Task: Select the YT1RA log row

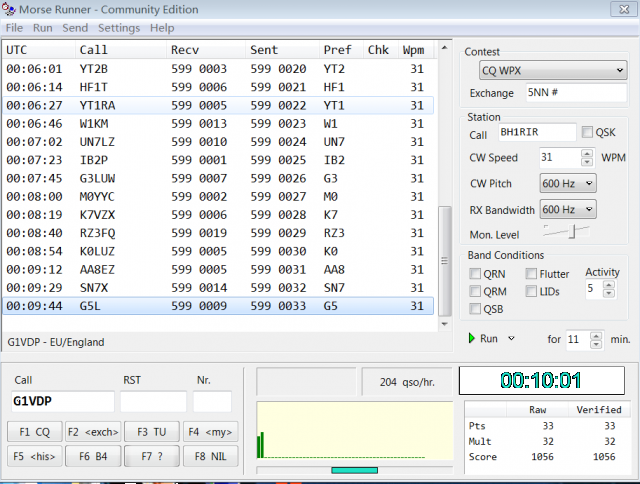Action: pyautogui.click(x=218, y=105)
